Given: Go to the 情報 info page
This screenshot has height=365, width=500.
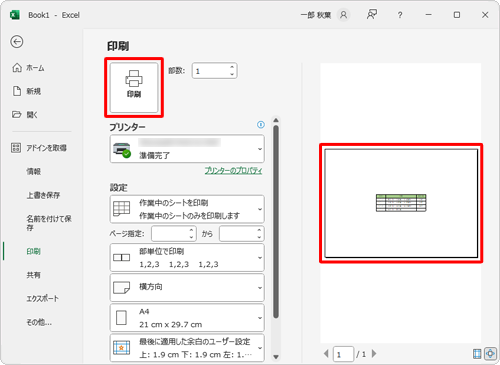Looking at the screenshot, I should (34, 171).
